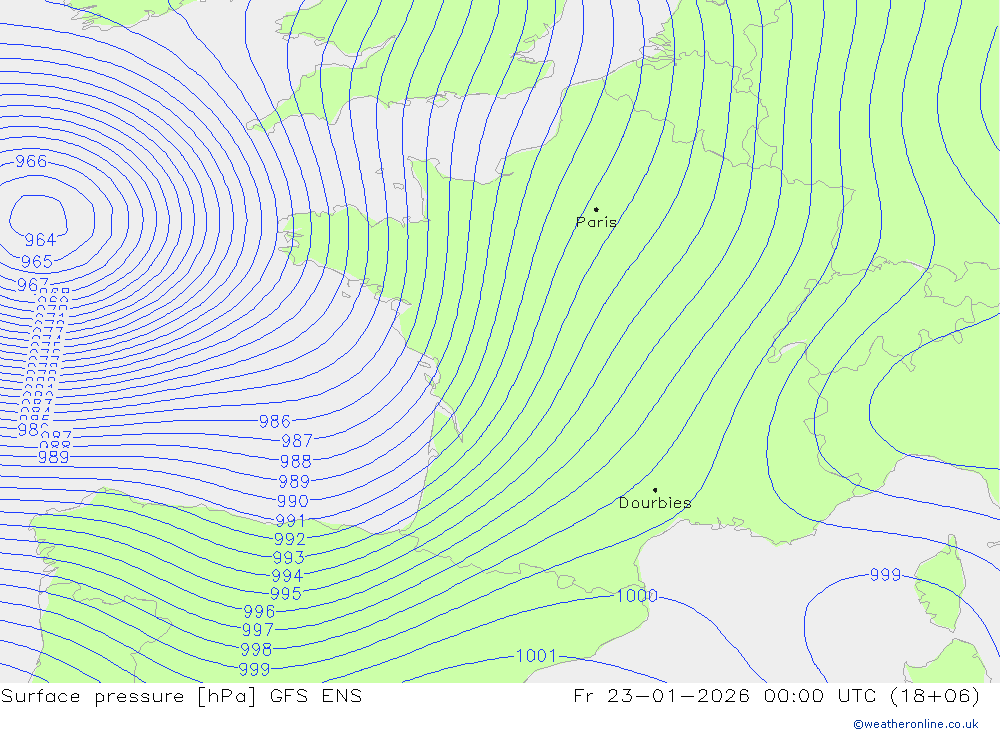Click the 1000 isobar label

[636, 595]
